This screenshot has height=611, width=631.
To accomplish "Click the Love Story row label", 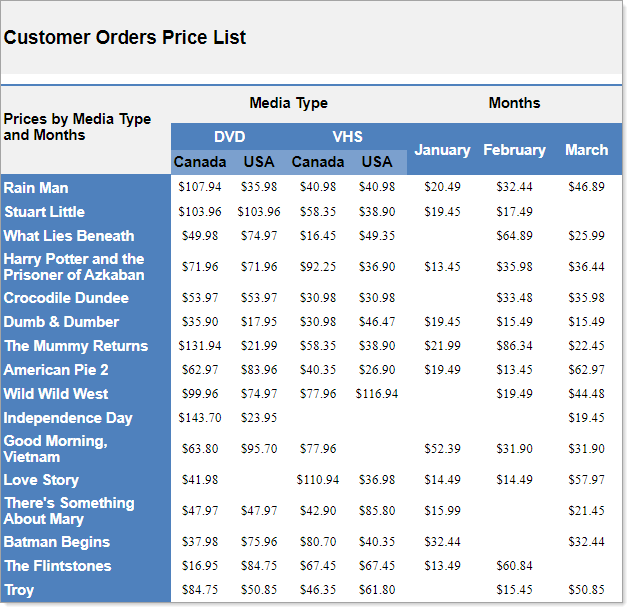I will pyautogui.click(x=41, y=480).
